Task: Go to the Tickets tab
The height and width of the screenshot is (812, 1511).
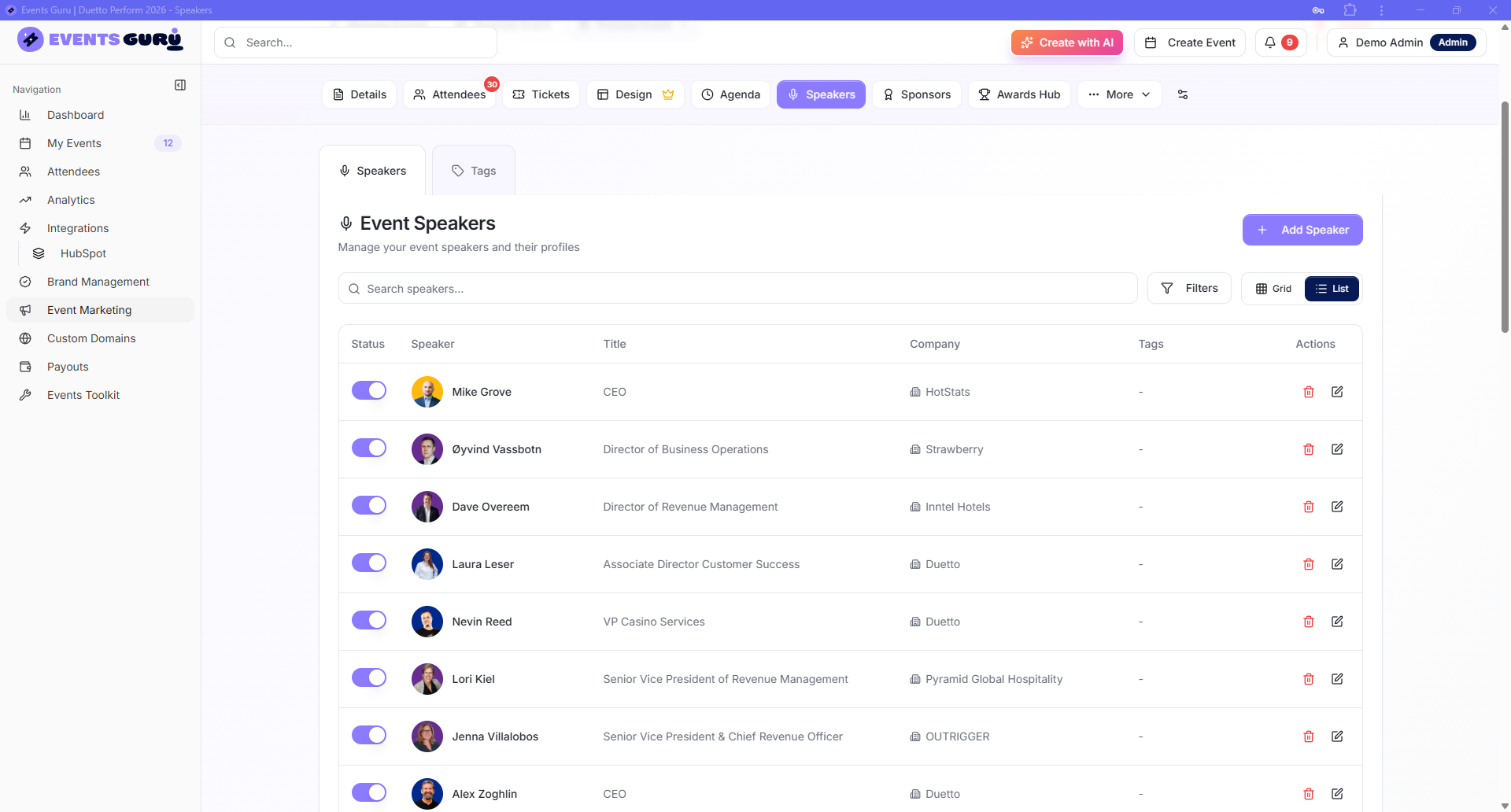Action: [x=541, y=94]
